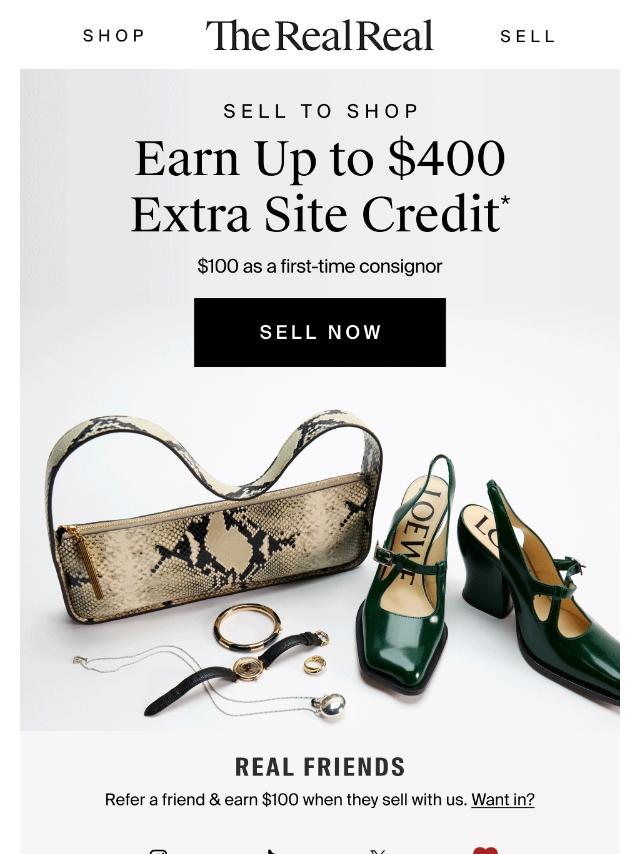Open the SHOP link in the header
This screenshot has height=854, width=640.
[x=114, y=35]
